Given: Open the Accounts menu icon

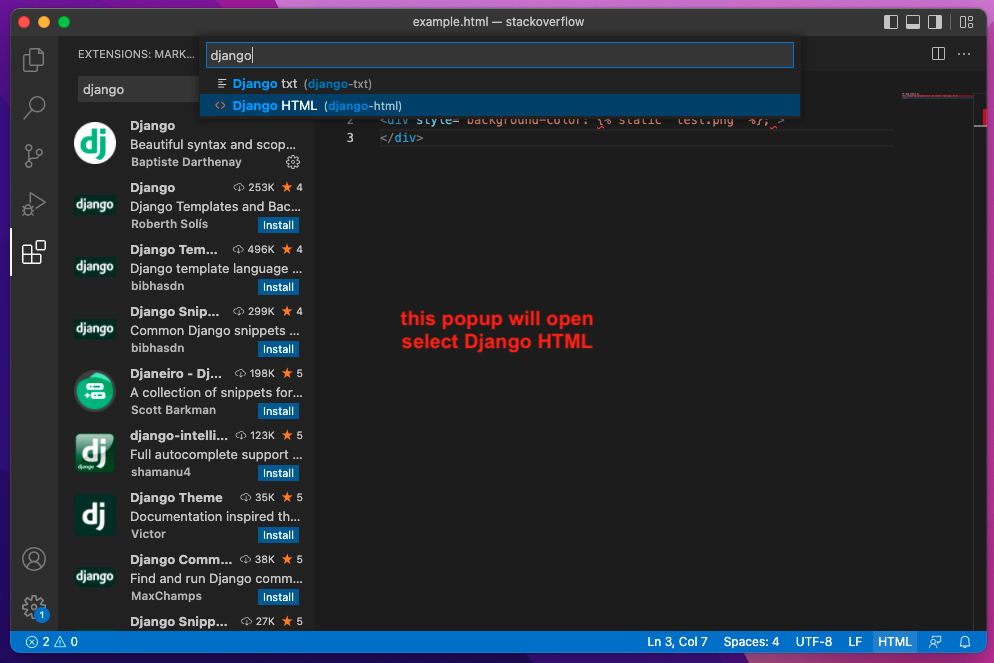Looking at the screenshot, I should click(x=34, y=559).
